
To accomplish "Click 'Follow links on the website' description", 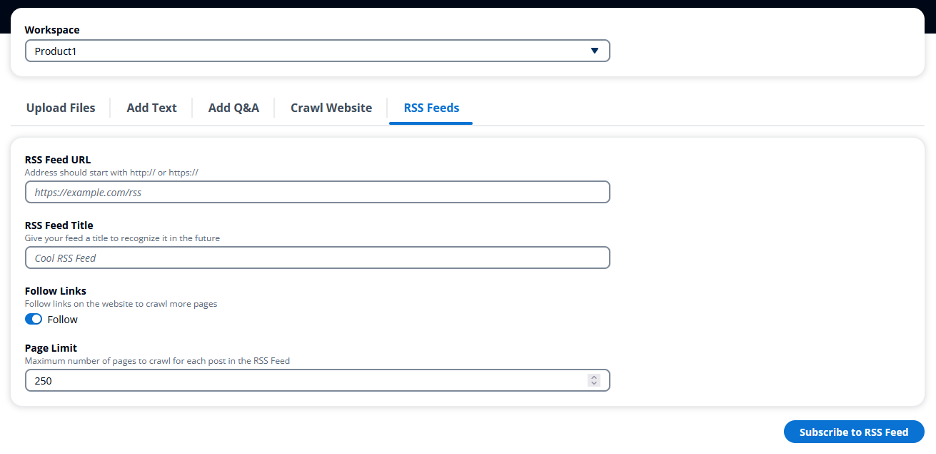I will point(121,304).
